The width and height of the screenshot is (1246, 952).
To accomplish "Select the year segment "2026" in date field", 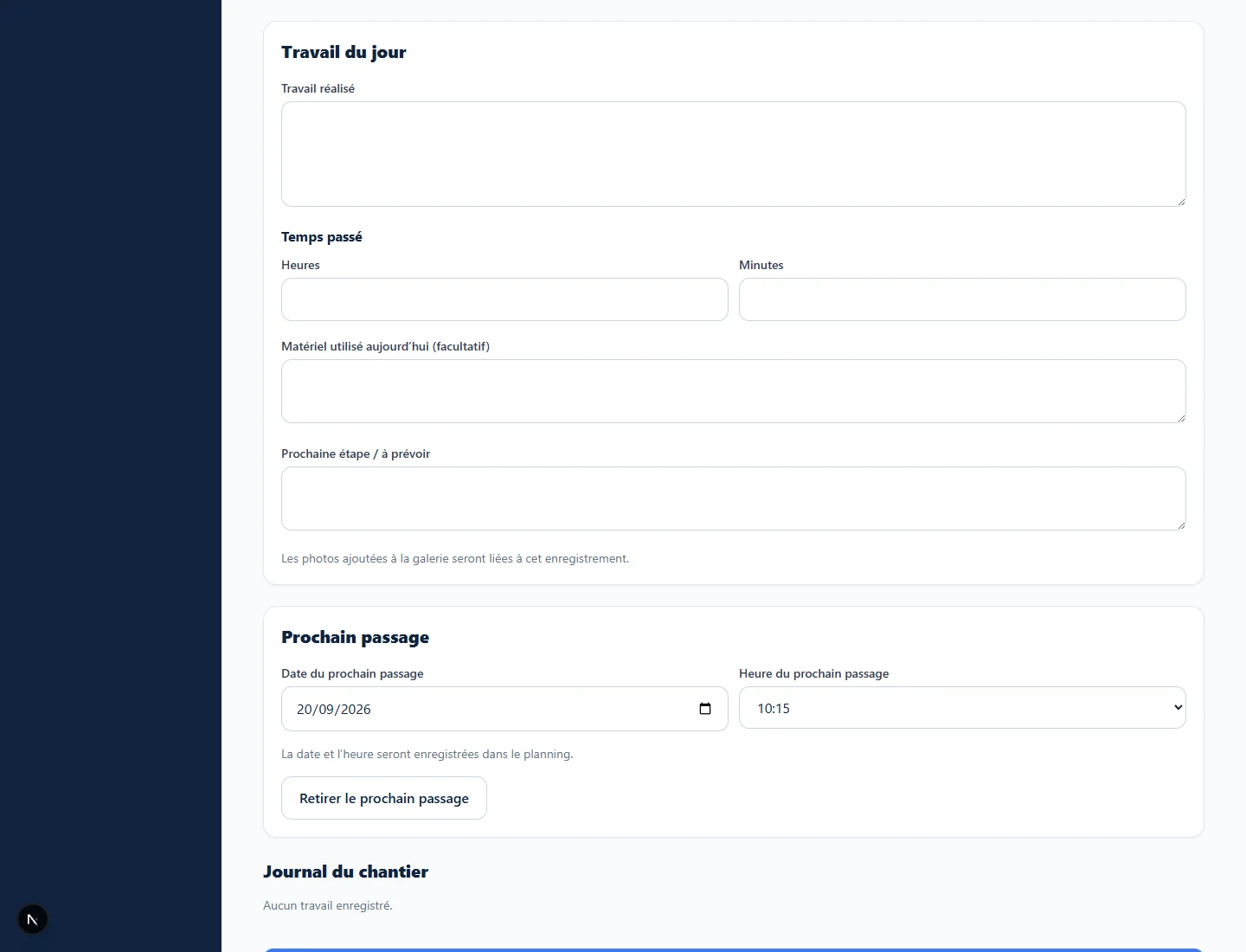I will 355,710.
